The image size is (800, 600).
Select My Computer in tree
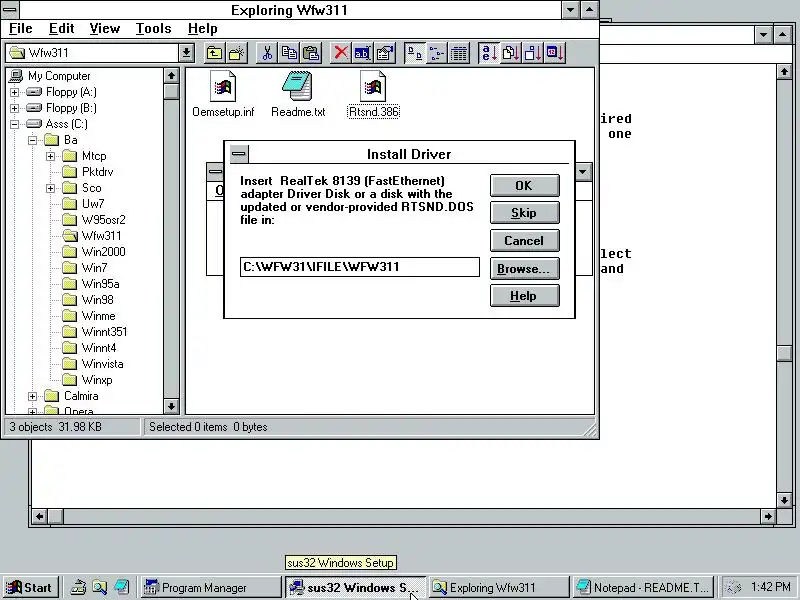coord(49,76)
